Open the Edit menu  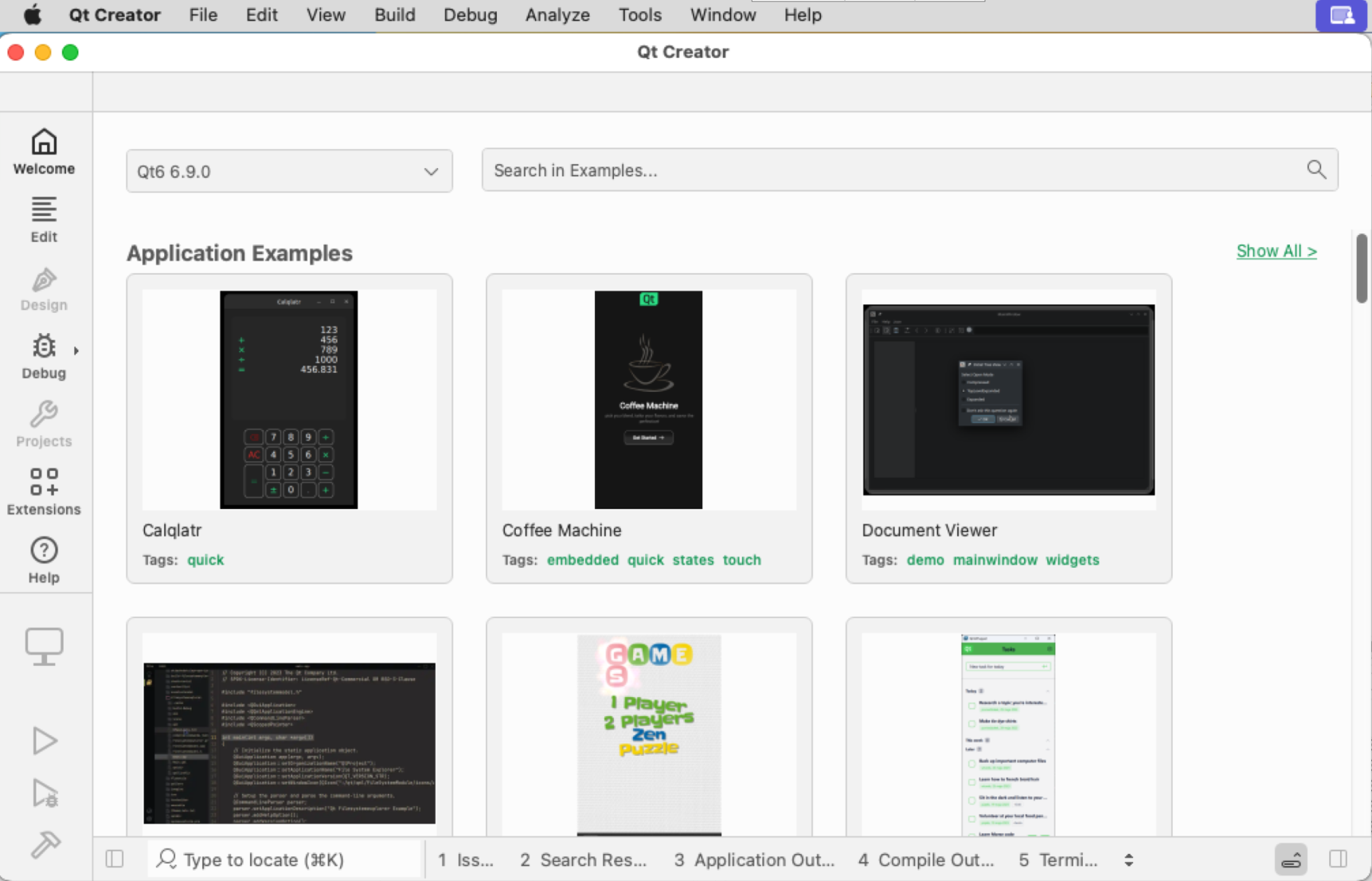click(261, 15)
